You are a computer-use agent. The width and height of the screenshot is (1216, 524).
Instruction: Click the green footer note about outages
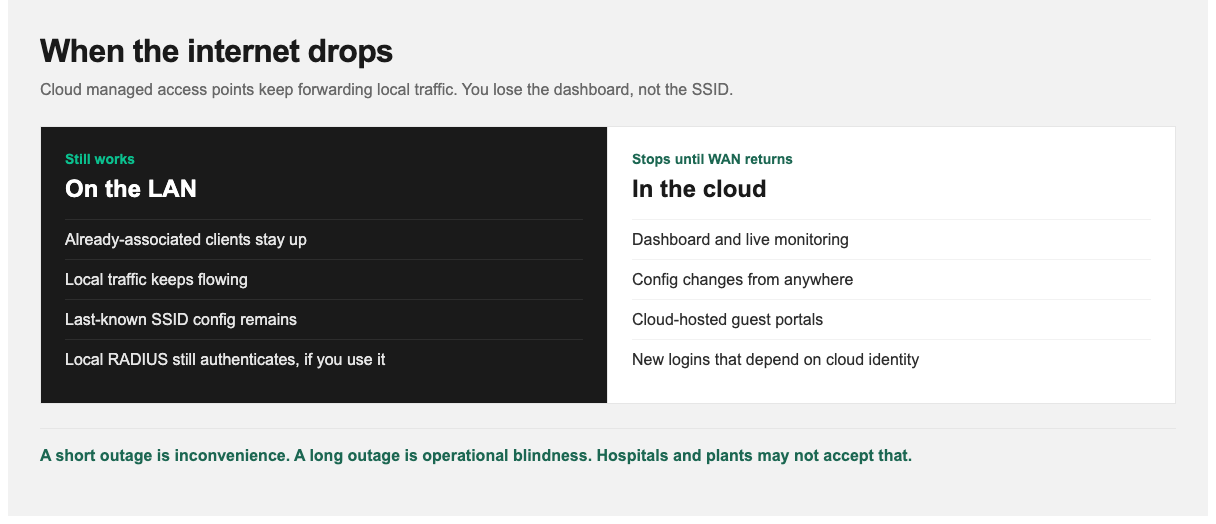click(x=476, y=456)
